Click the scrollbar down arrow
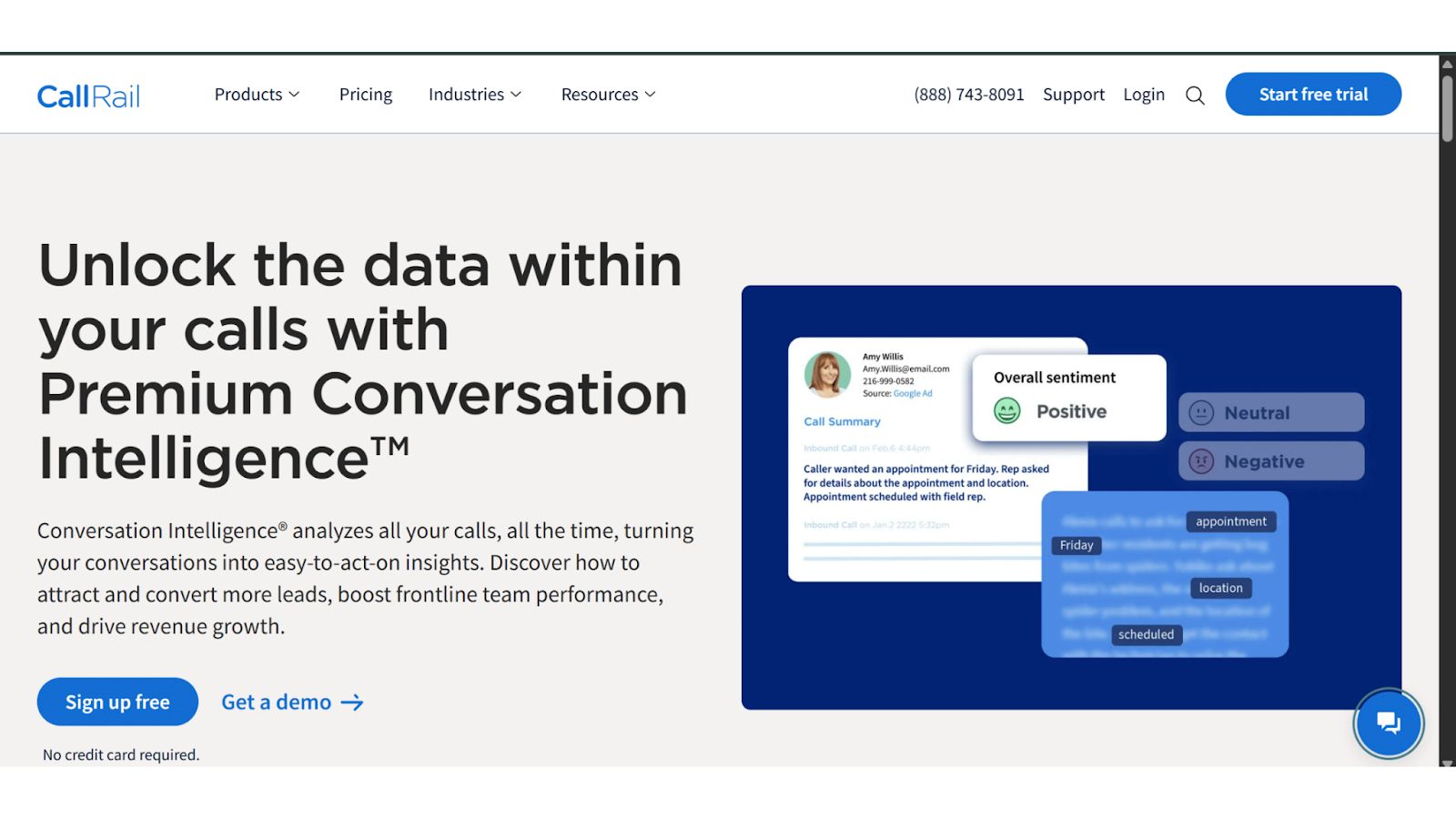 coord(1447,763)
